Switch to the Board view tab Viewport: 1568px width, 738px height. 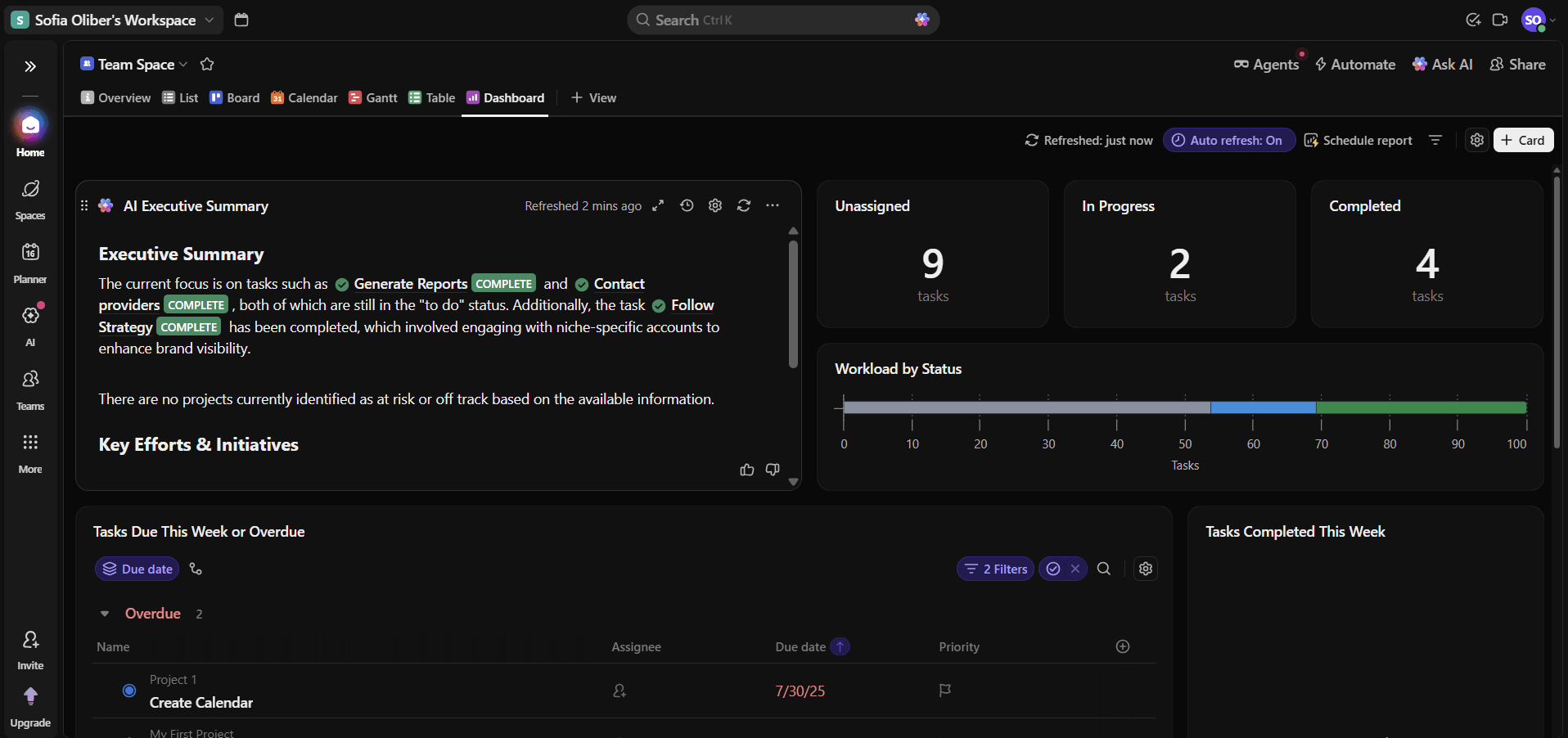click(x=235, y=98)
